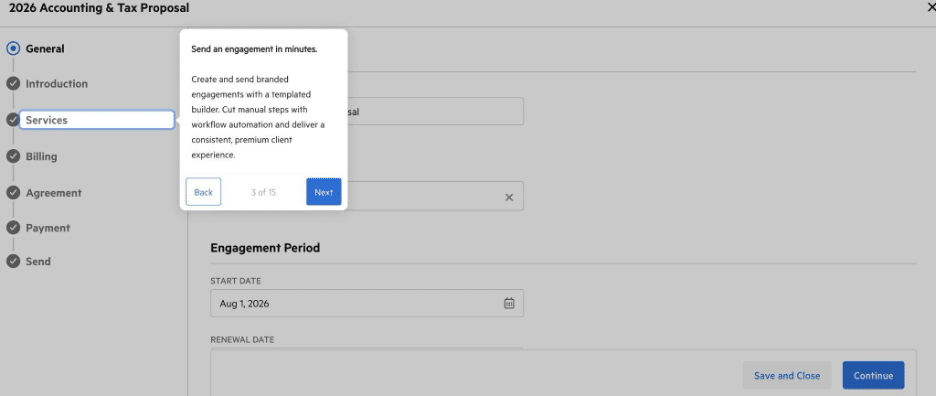Click the 'Engagement Period' heading
Screen dimensions: 936x396
[265, 247]
